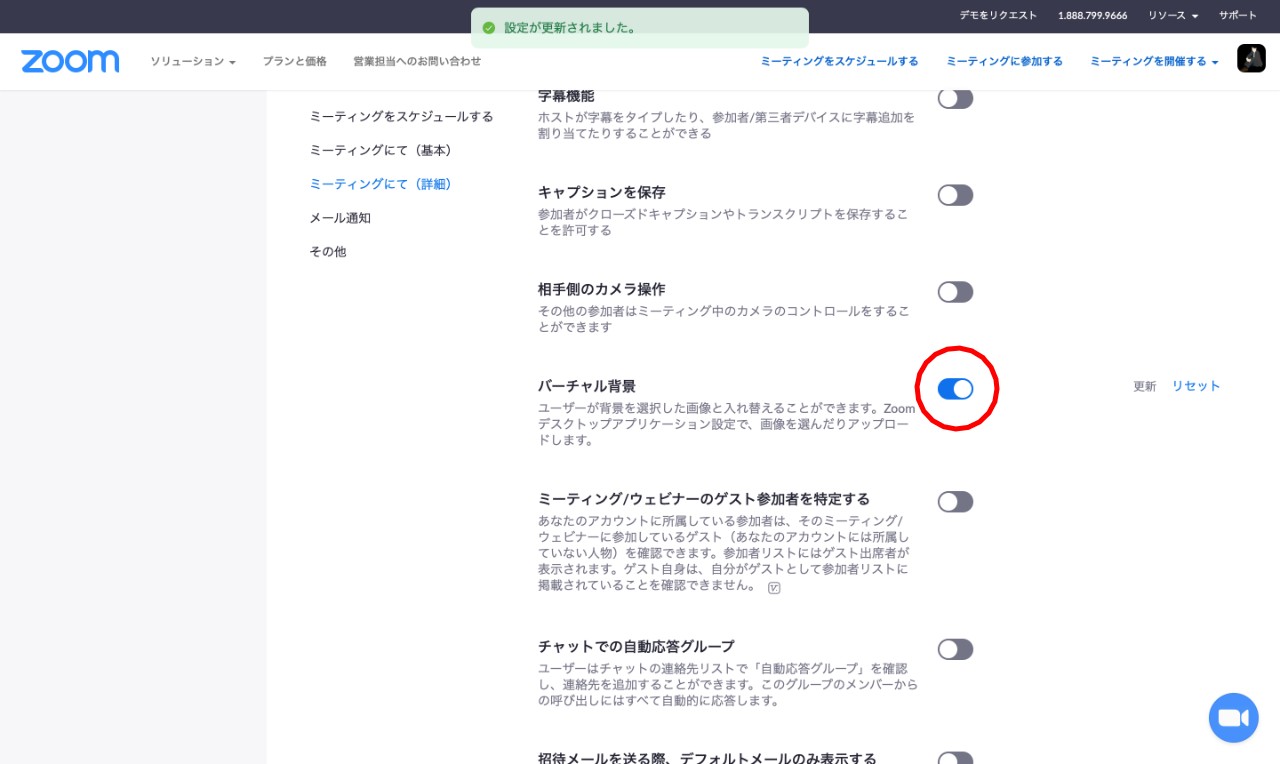The image size is (1280, 764).
Task: Click info icon under guest participants description
Action: pos(774,588)
